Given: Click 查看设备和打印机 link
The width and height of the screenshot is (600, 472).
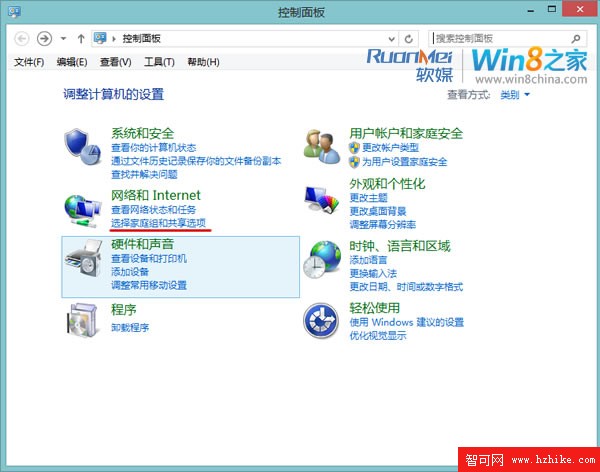Looking at the screenshot, I should (x=149, y=258).
